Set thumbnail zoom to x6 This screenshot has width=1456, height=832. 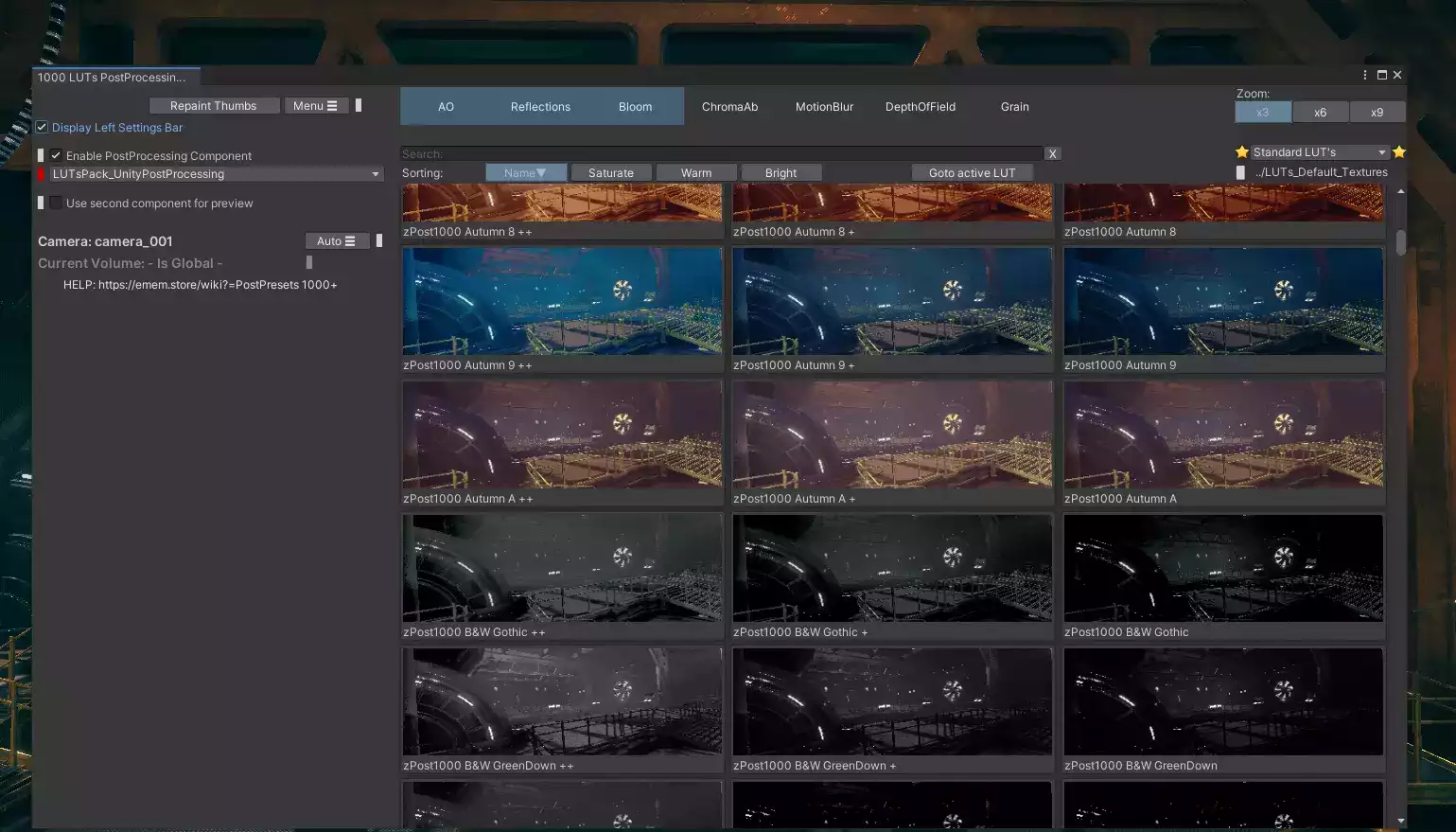click(1321, 113)
